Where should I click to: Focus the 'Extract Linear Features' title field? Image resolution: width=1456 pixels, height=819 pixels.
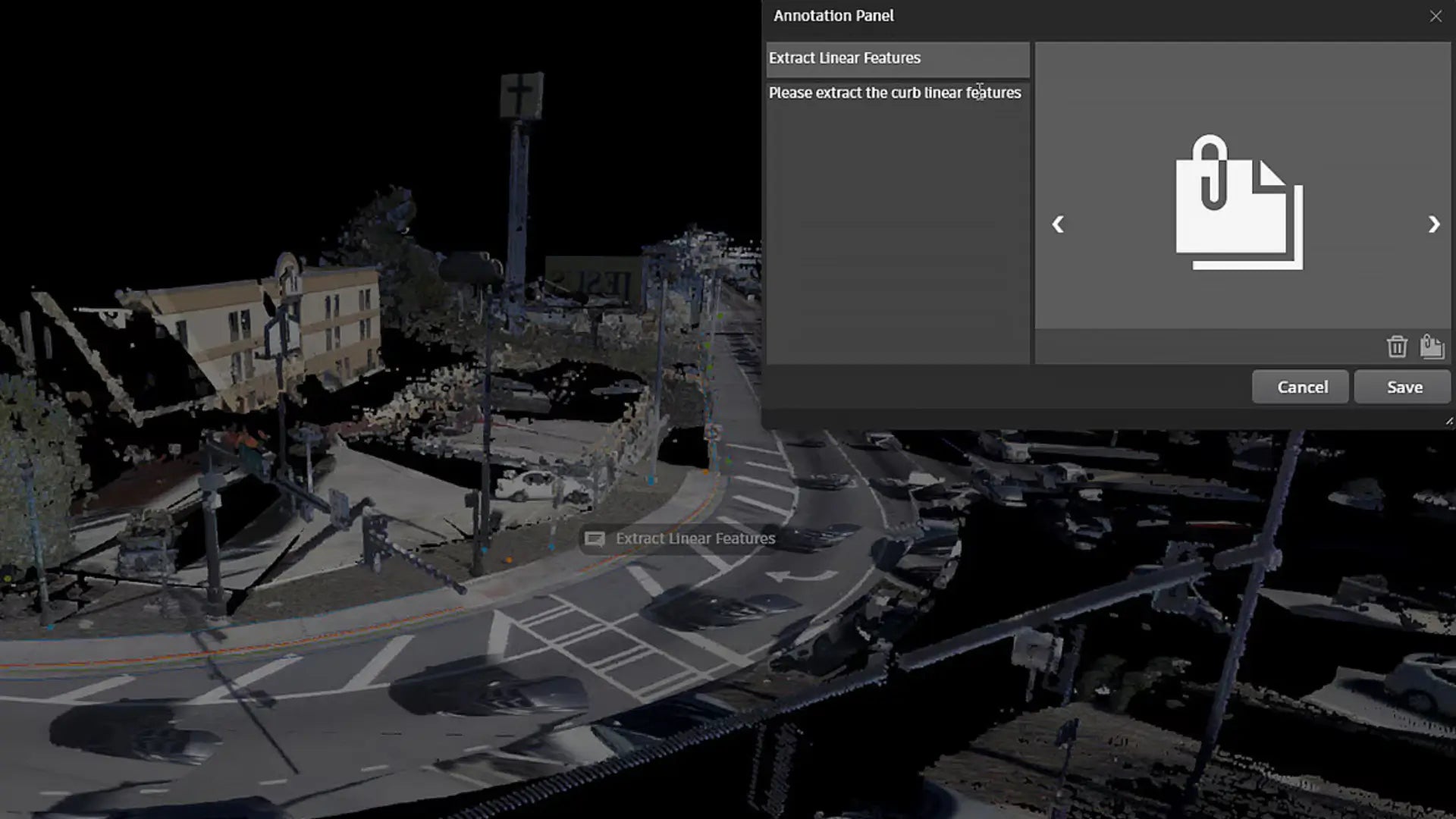tap(897, 58)
